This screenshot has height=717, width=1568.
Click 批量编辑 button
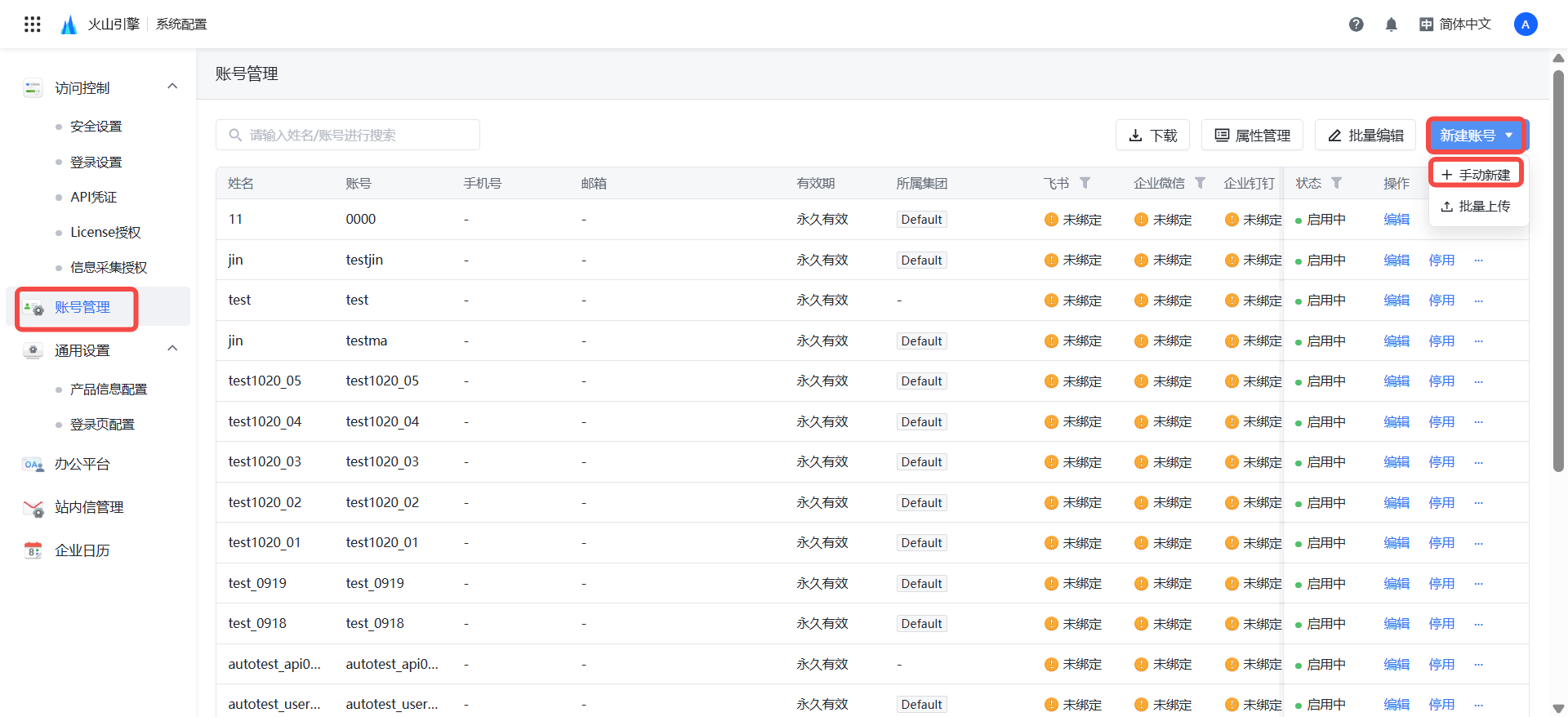1365,136
